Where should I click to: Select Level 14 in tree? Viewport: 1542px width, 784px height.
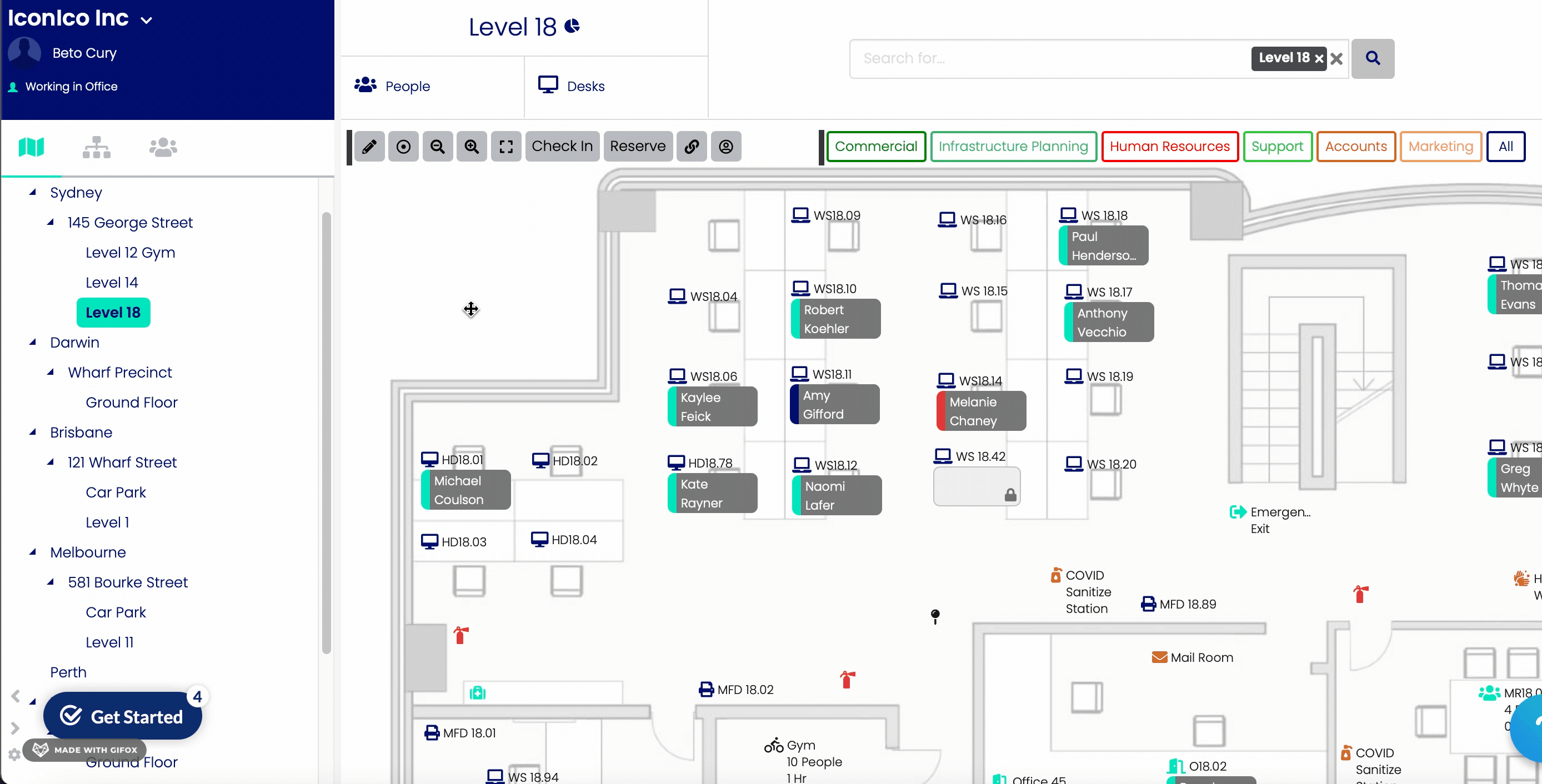111,282
